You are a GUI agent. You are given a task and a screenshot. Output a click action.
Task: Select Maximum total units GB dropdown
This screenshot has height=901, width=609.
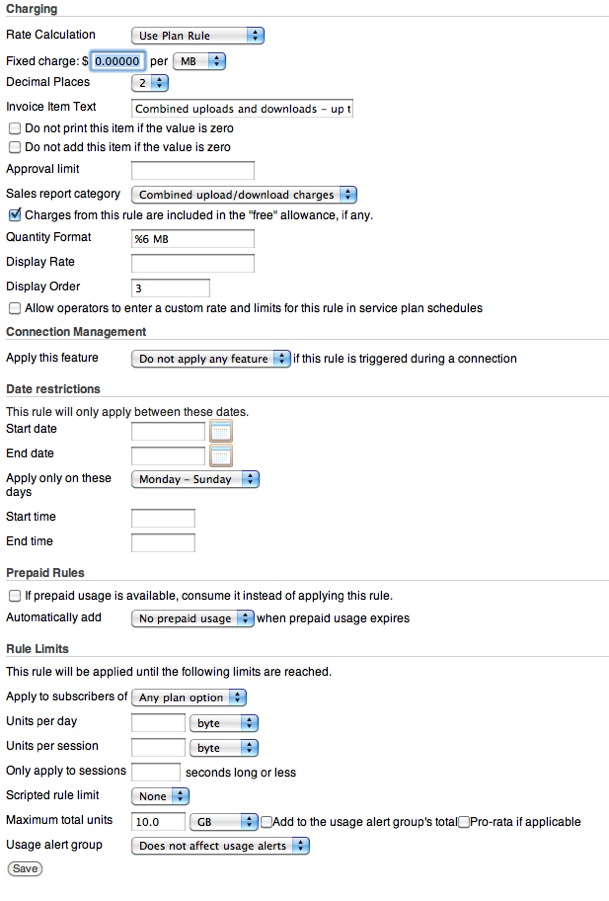click(223, 822)
